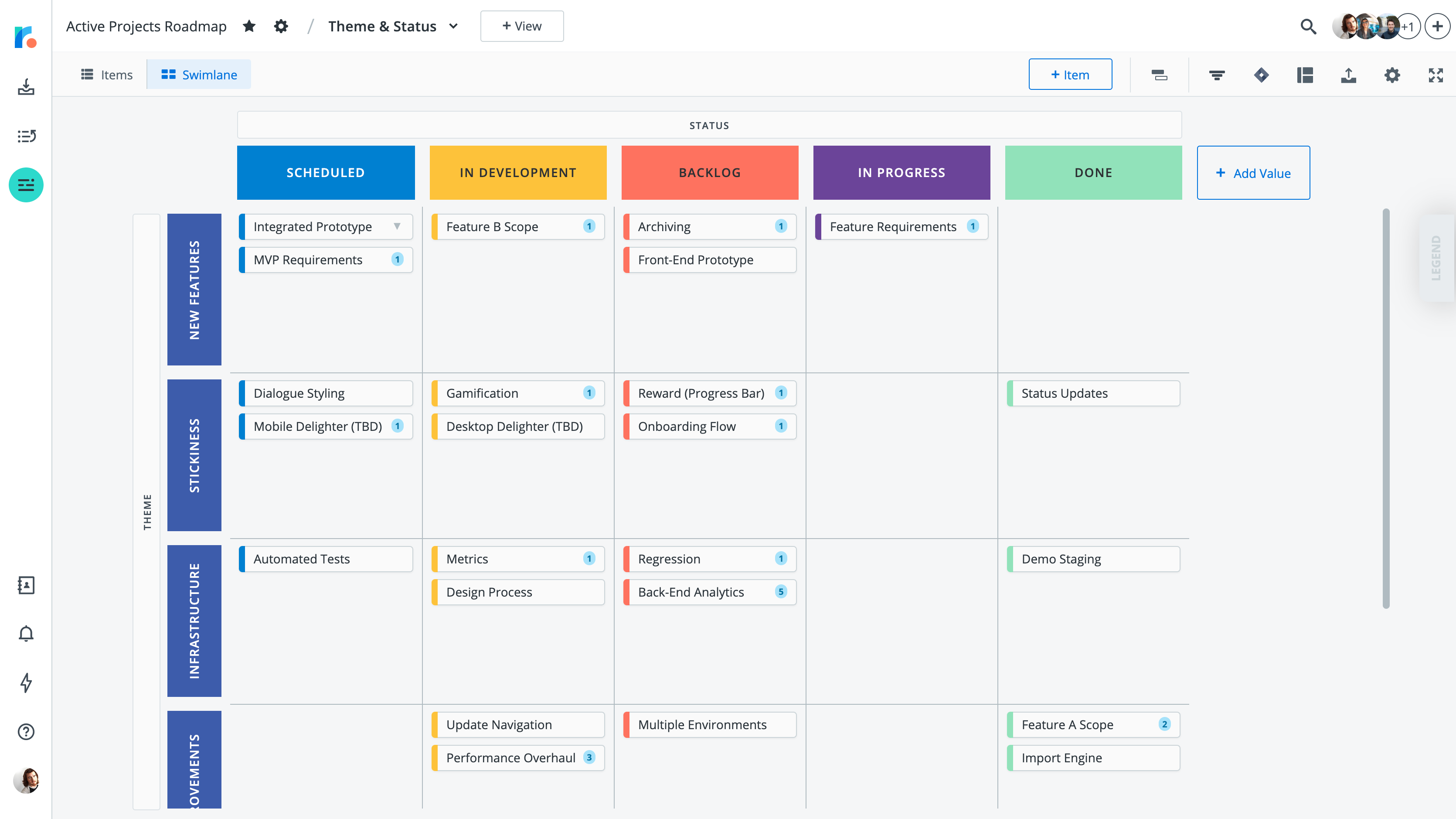Click the Roadmunk logo icon
Viewport: 1456px width, 819px height.
click(25, 37)
